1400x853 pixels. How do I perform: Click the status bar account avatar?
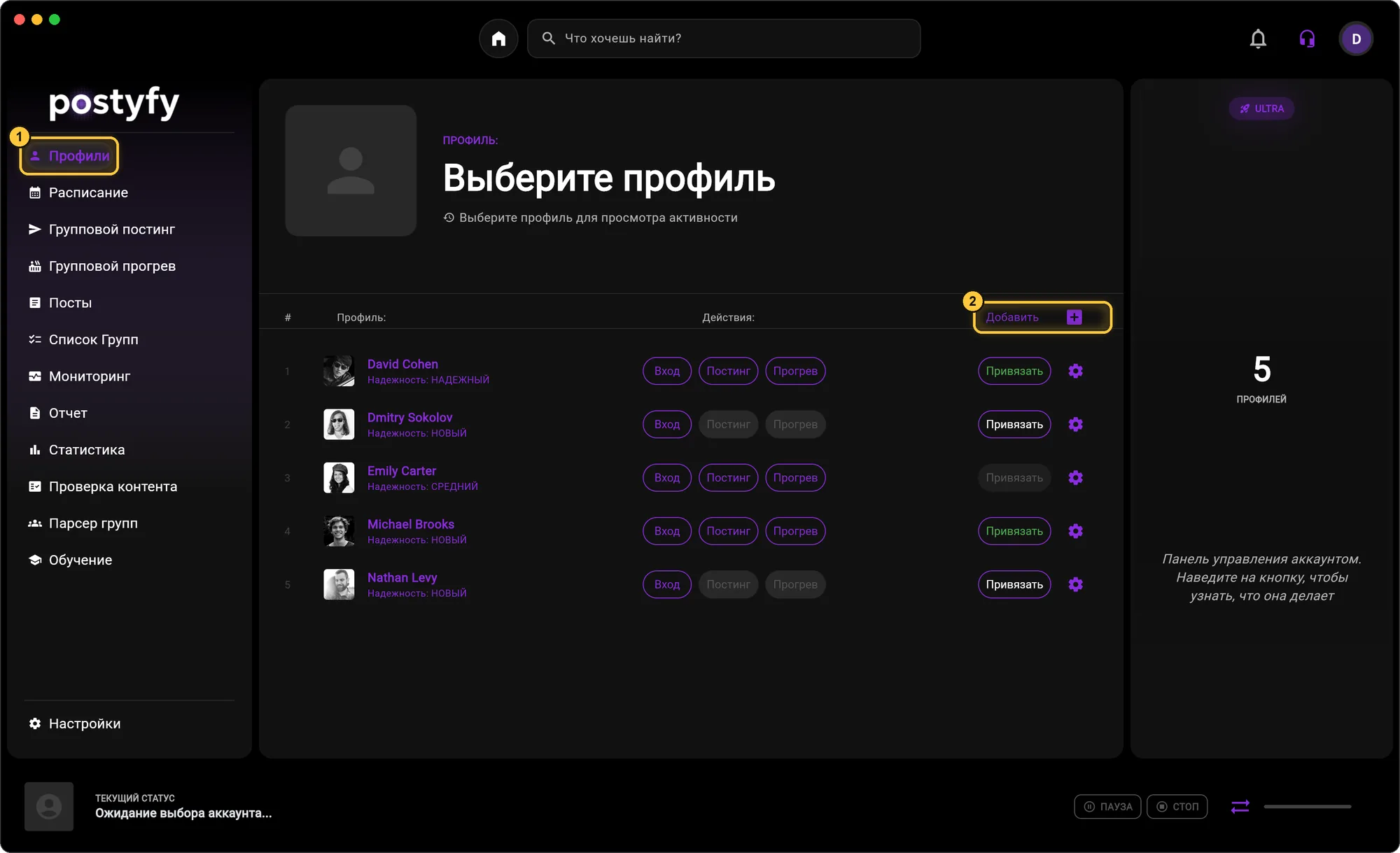pyautogui.click(x=49, y=806)
